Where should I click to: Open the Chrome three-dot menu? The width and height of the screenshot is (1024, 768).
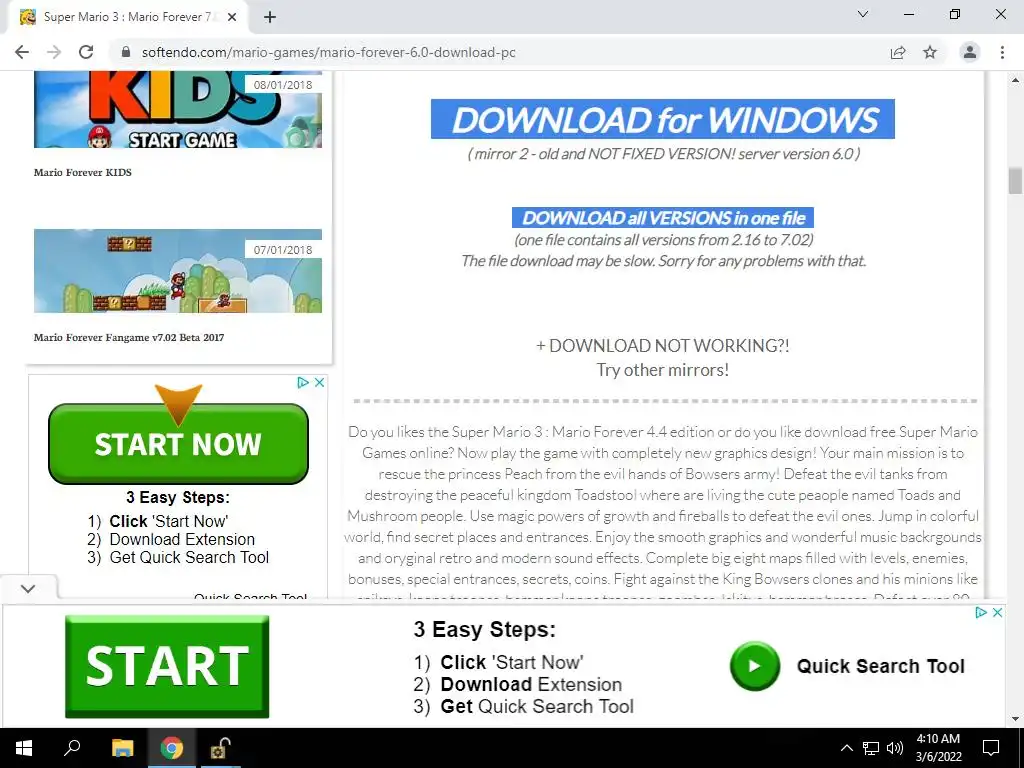1002,52
